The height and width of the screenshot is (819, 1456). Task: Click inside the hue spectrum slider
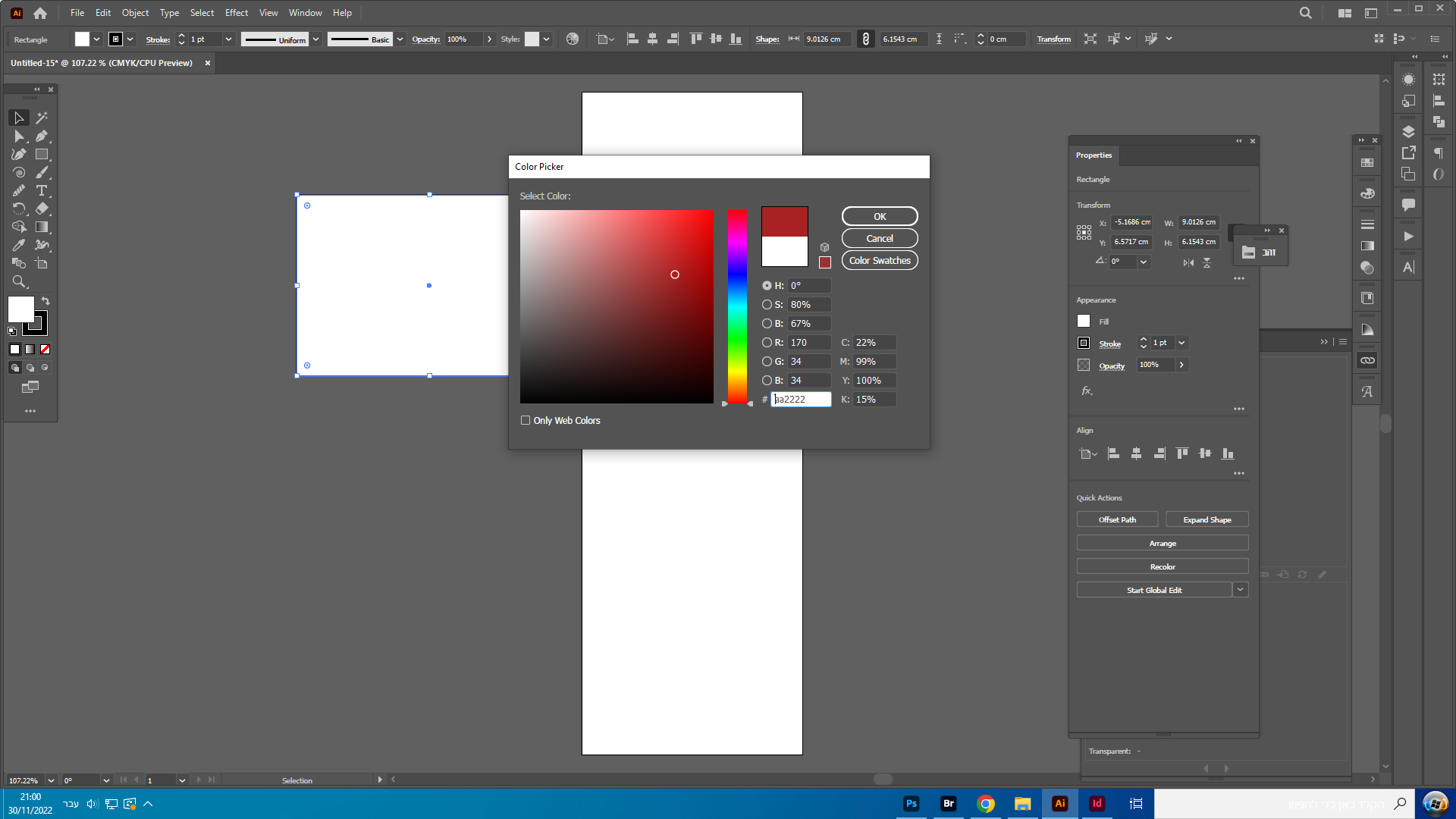[737, 306]
